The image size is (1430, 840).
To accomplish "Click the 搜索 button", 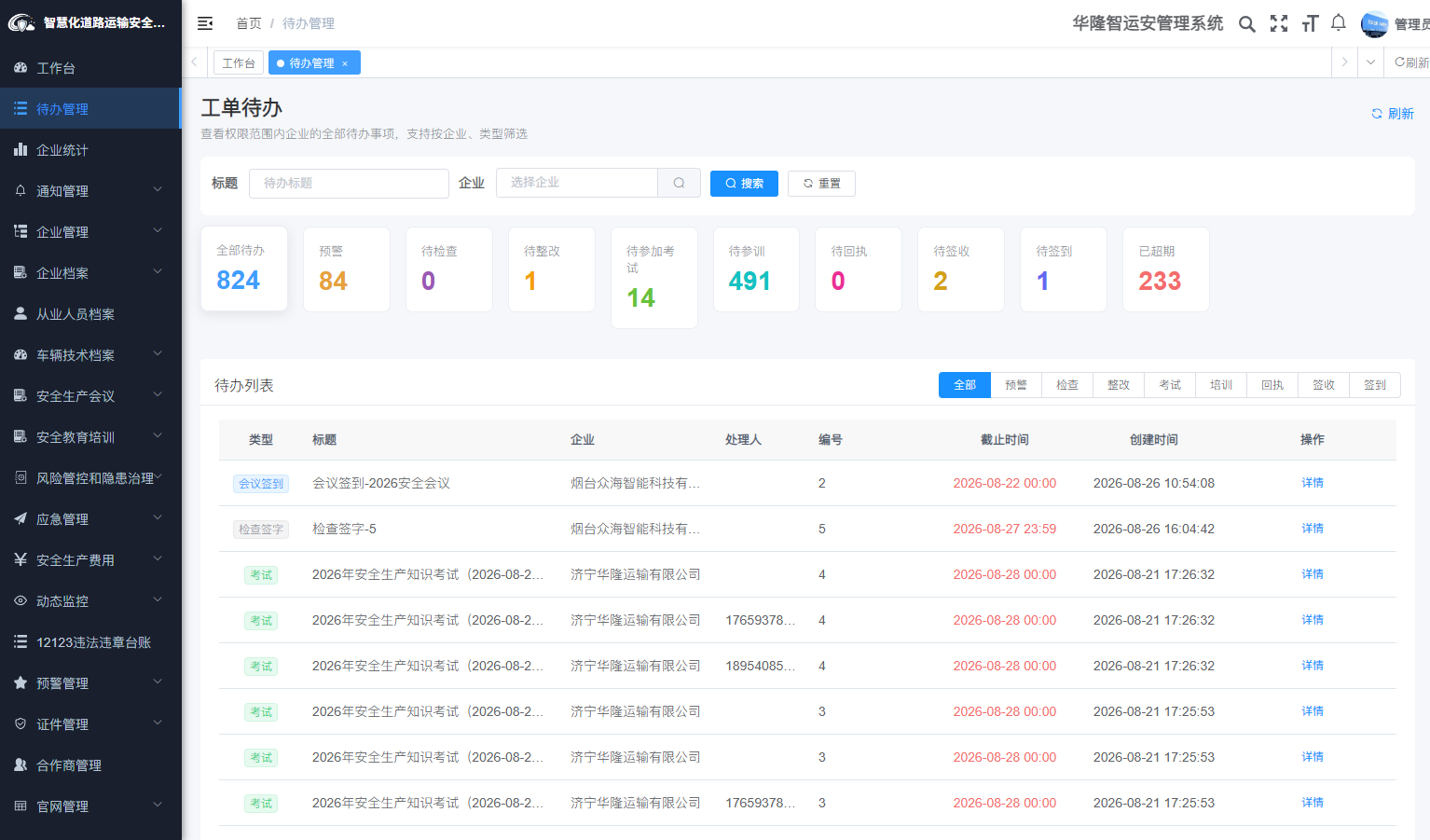I will (x=745, y=184).
